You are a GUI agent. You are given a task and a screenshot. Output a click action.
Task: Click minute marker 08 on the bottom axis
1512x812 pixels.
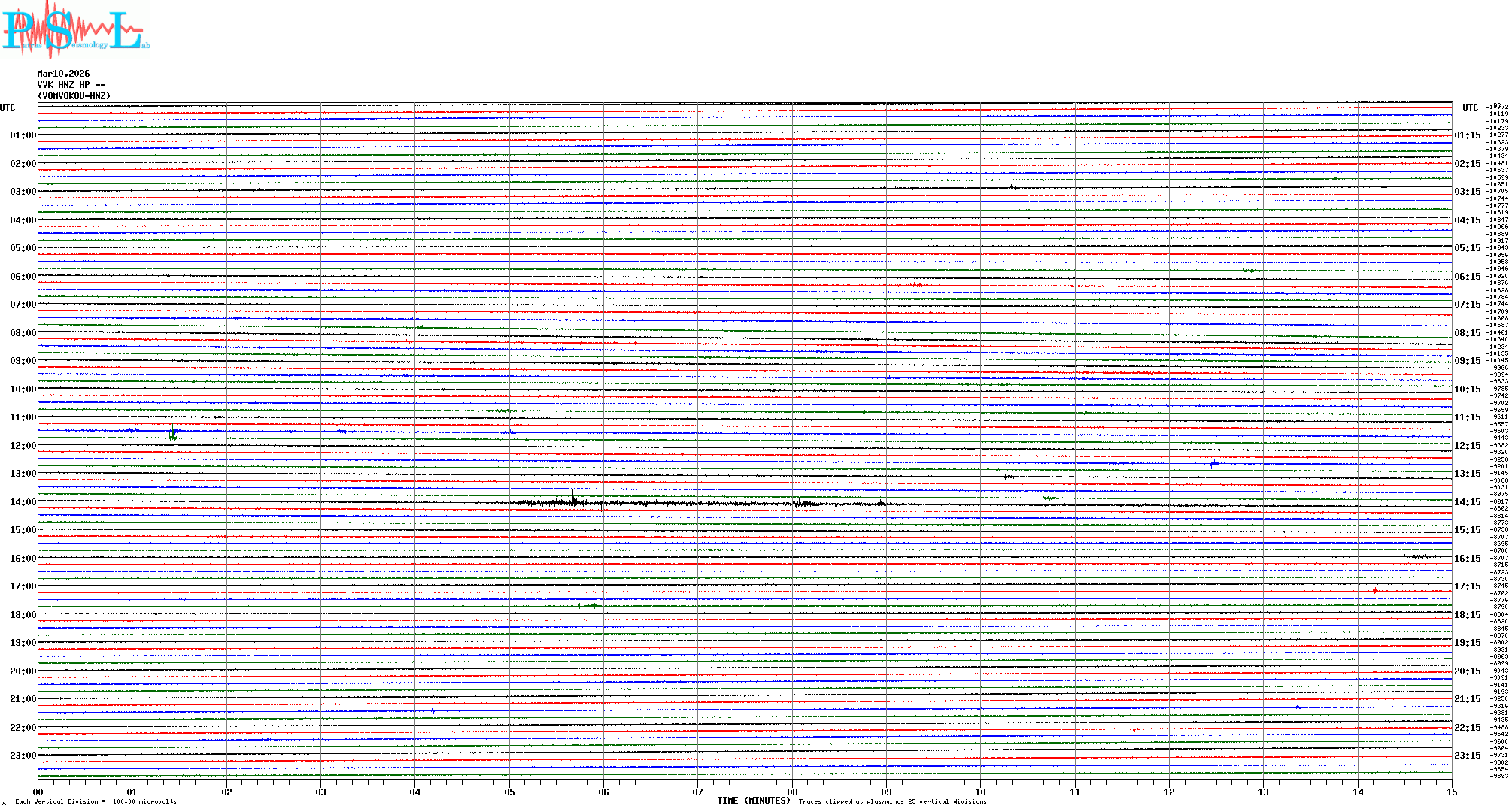pos(792,792)
